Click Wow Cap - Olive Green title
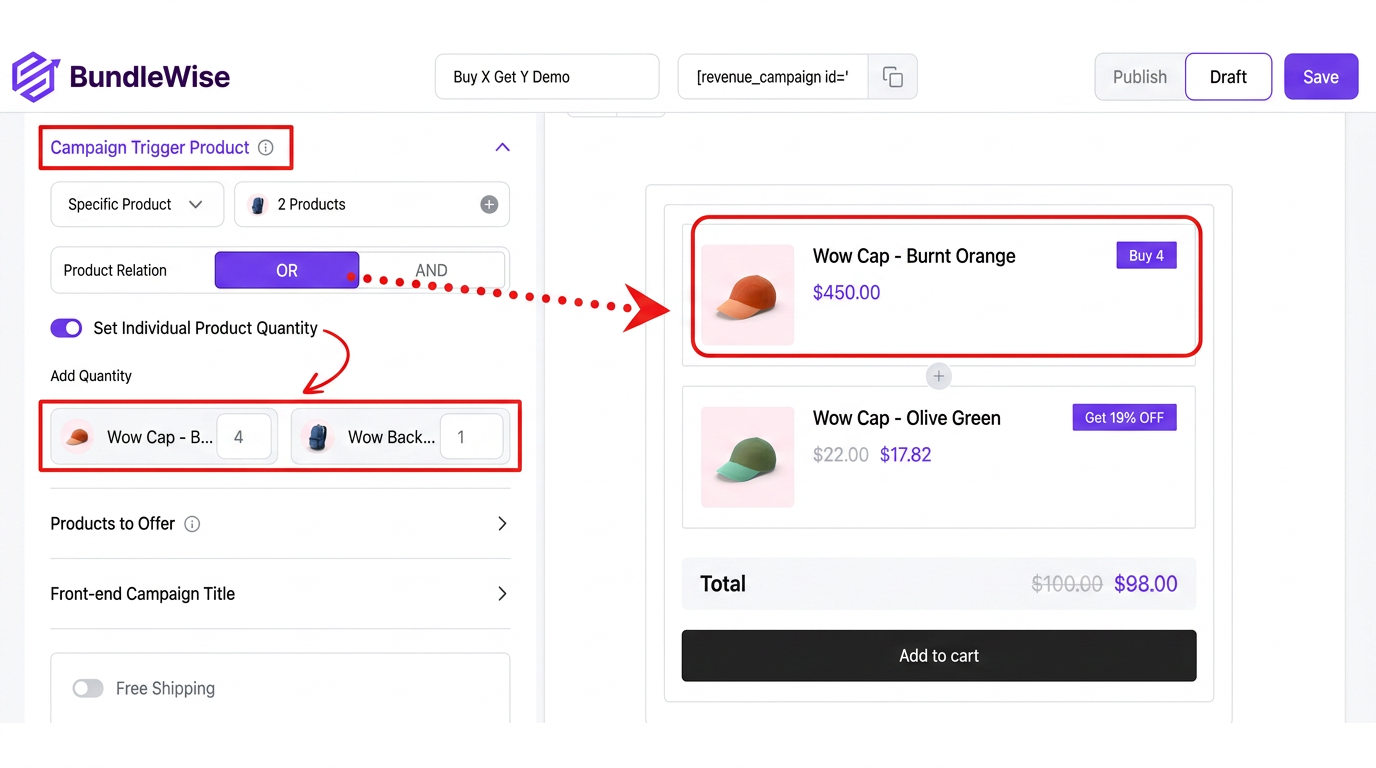This screenshot has width=1376, height=768. point(907,418)
